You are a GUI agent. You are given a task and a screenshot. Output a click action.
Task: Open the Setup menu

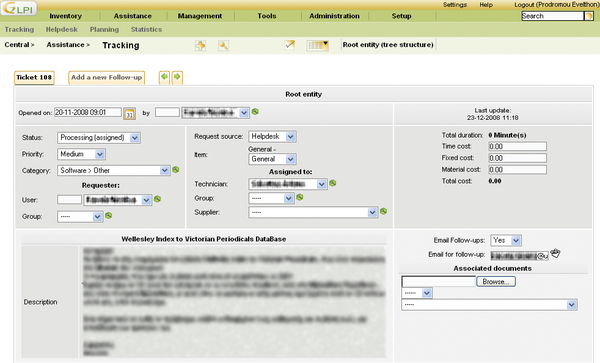401,16
